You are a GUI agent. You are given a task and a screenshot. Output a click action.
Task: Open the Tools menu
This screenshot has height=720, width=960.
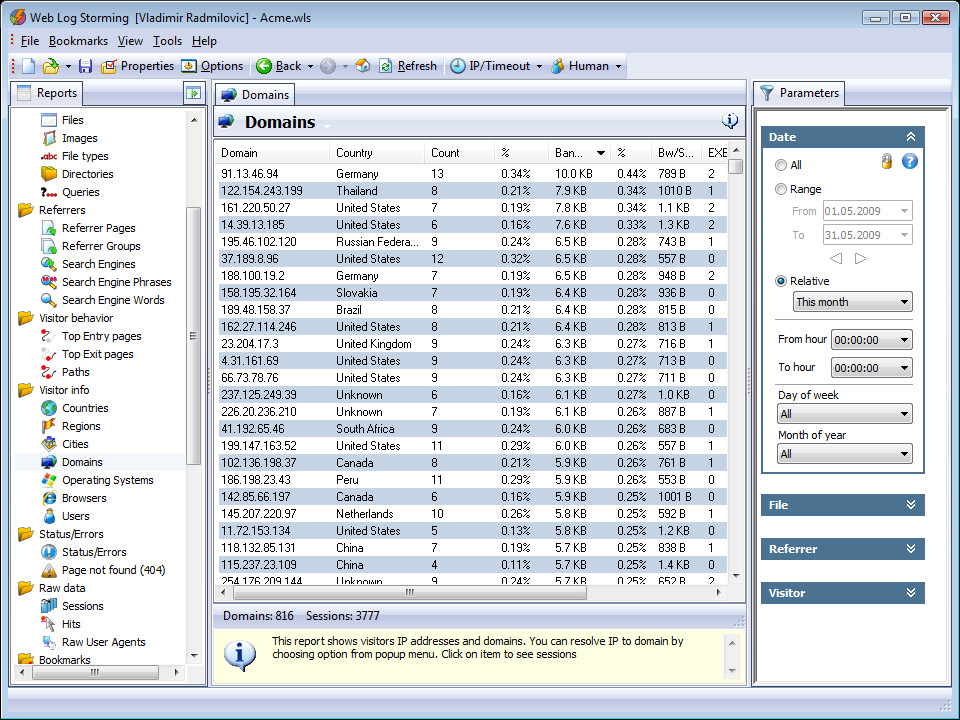coord(167,41)
